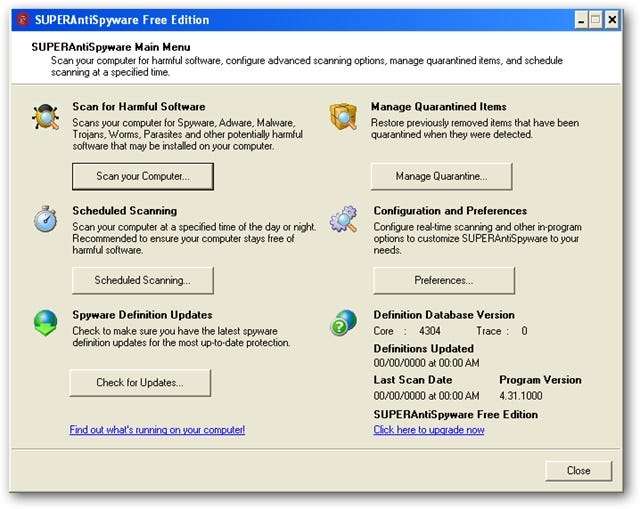Click the SUPERAntiSpyware Free Edition label above upgrade link
The image size is (640, 509).
456,414
